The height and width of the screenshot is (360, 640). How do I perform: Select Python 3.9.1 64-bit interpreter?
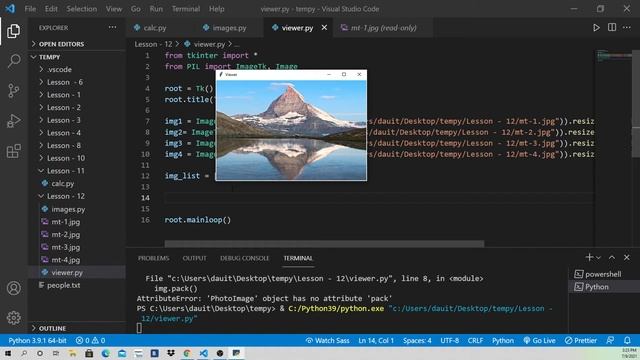point(37,340)
